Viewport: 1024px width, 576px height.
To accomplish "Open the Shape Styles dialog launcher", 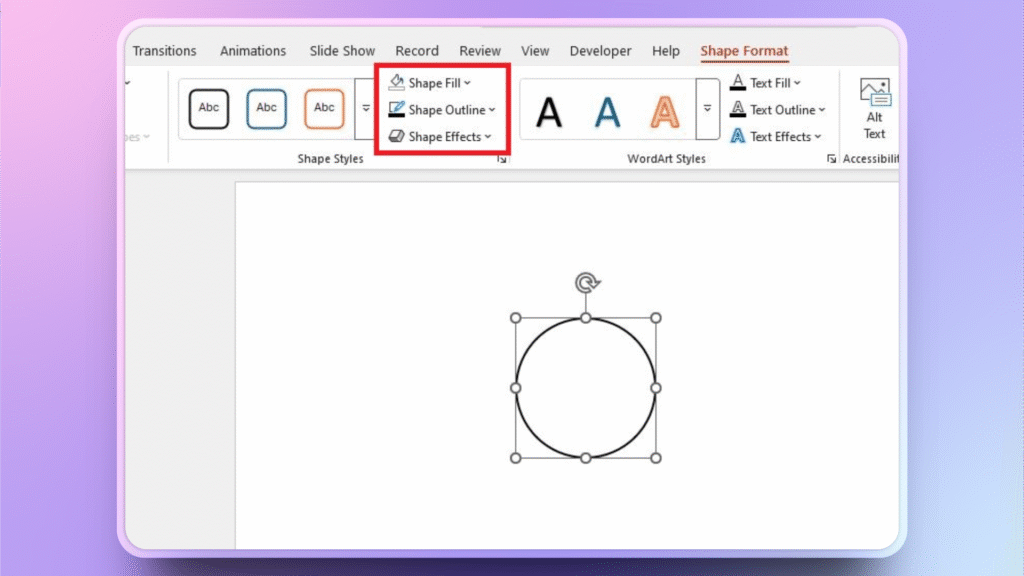I will coord(501,158).
